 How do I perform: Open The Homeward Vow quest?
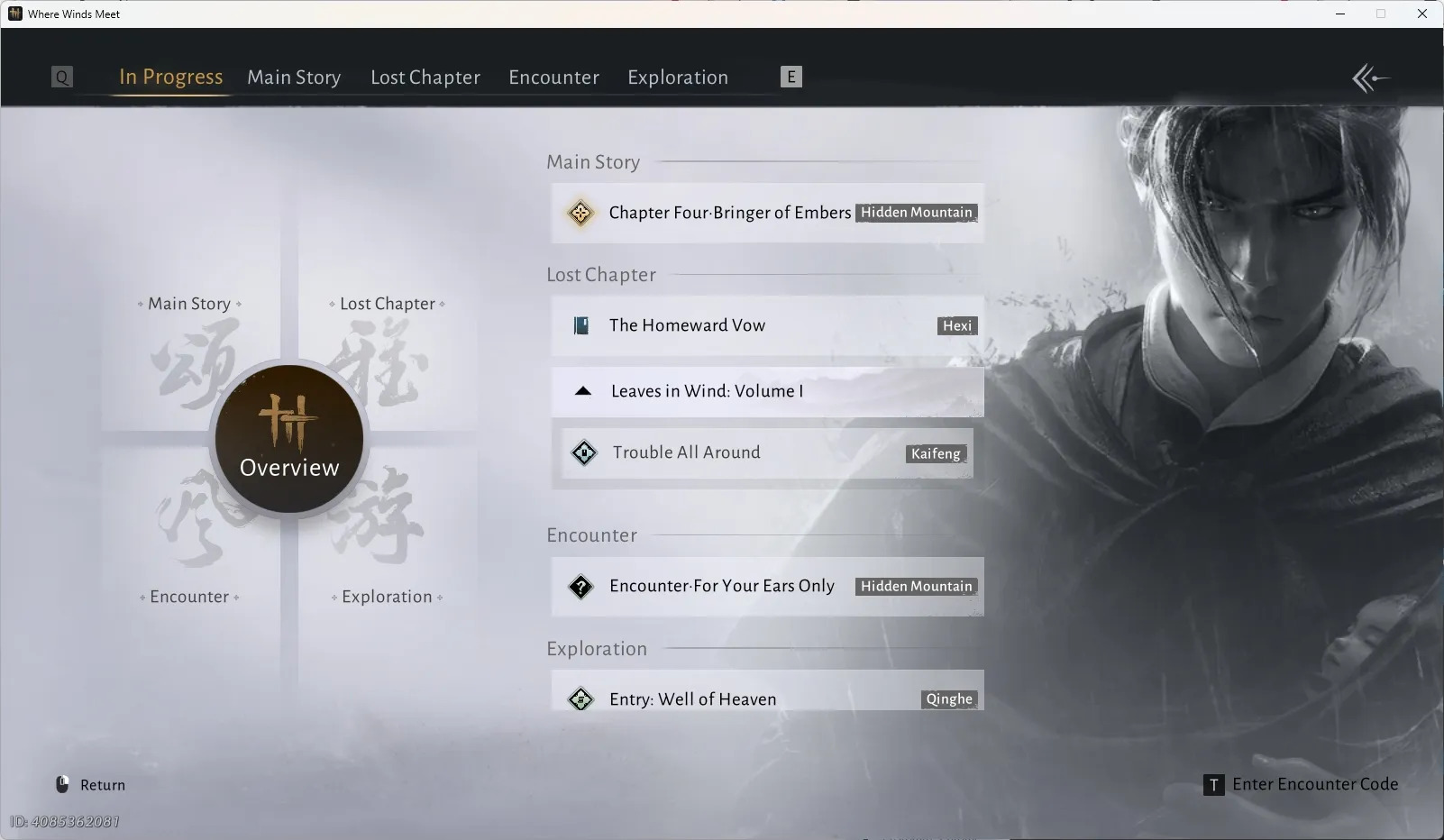(767, 325)
